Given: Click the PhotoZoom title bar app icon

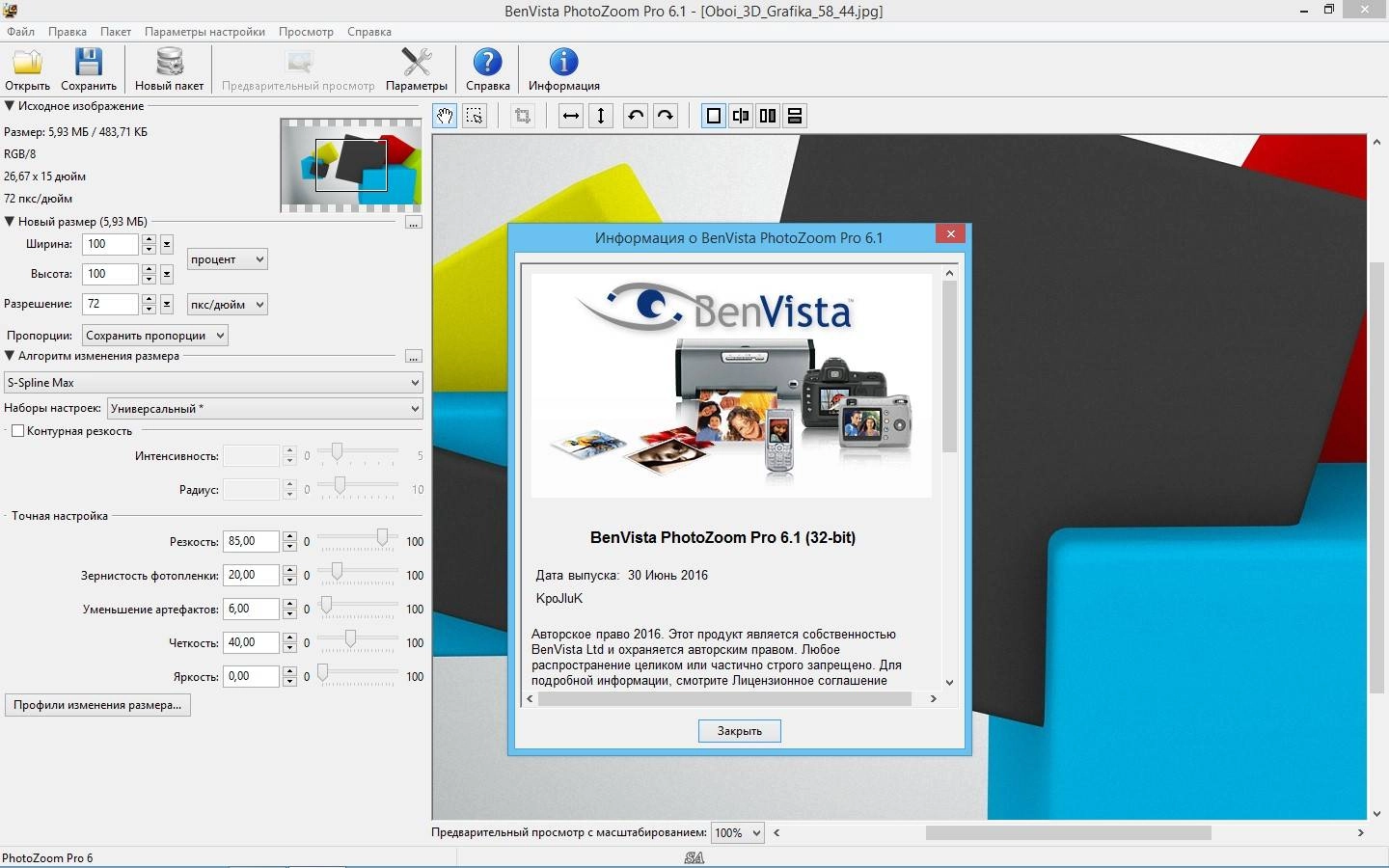Looking at the screenshot, I should coord(10,11).
